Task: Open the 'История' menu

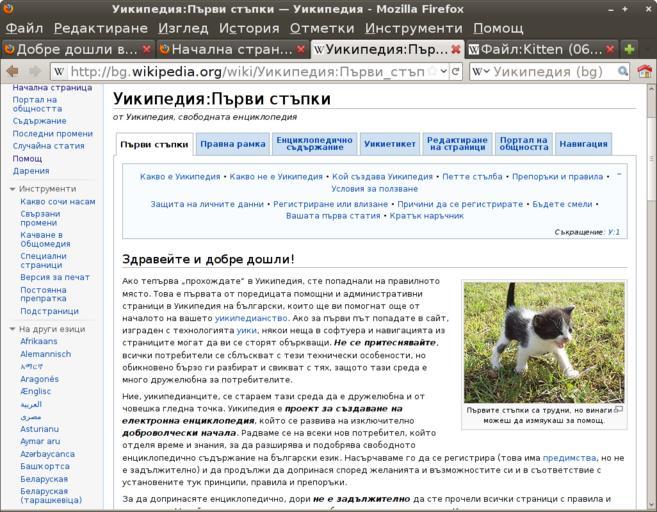Action: [249, 28]
